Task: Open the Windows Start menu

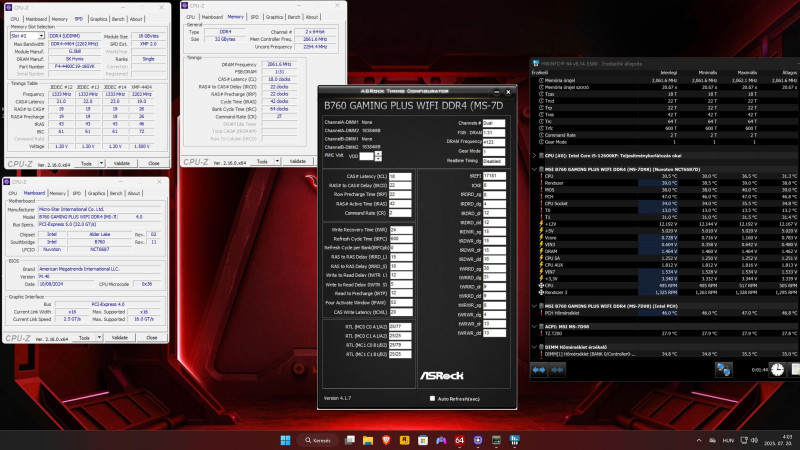Action: (285, 440)
